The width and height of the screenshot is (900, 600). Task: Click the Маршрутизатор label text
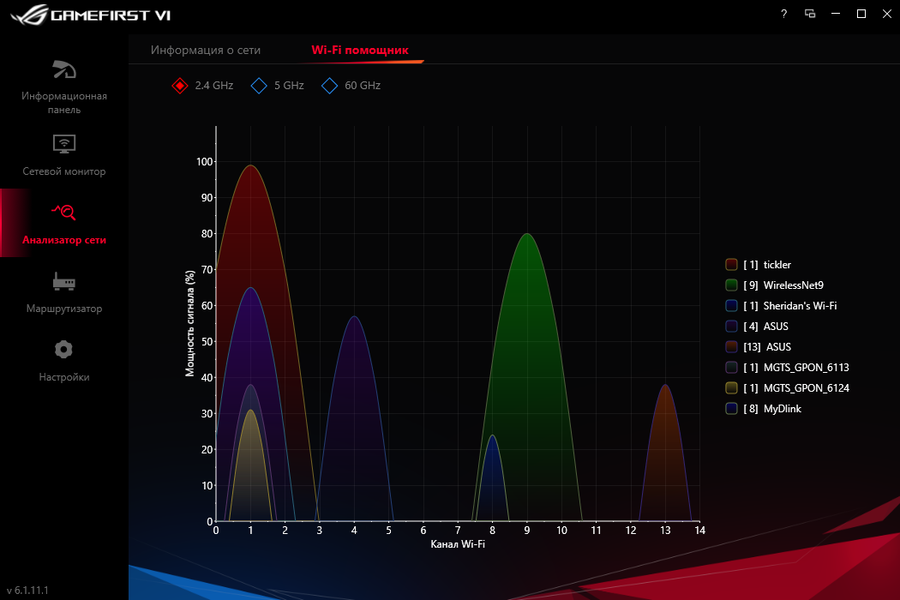[64, 308]
